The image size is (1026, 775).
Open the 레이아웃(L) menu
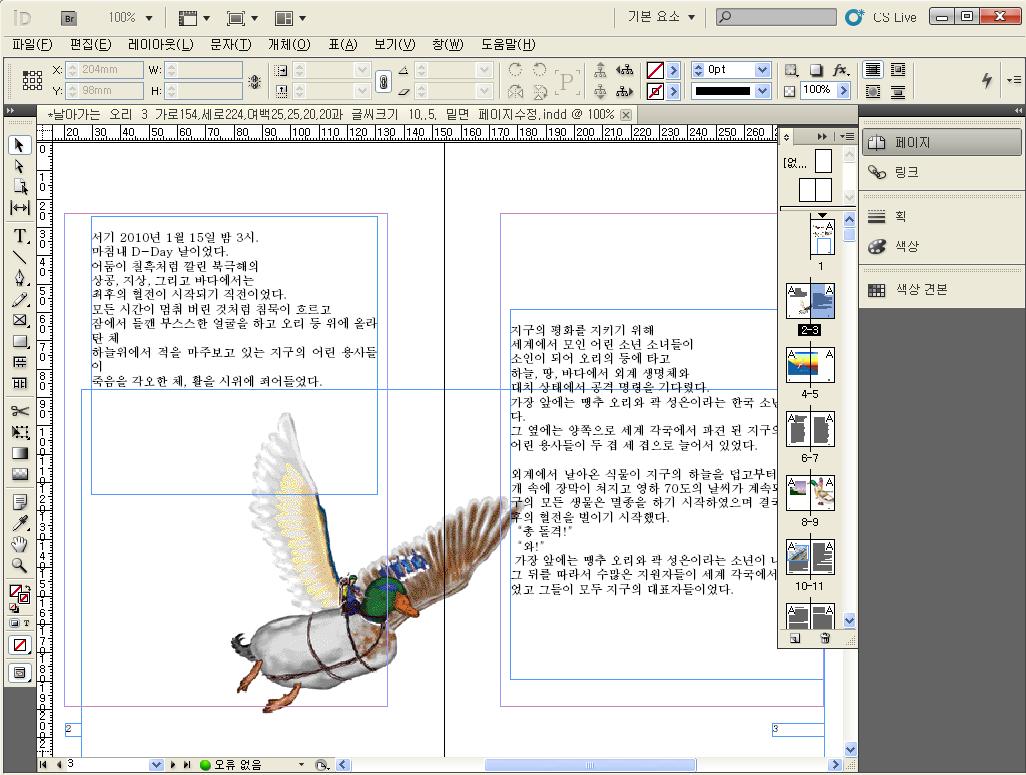click(160, 45)
